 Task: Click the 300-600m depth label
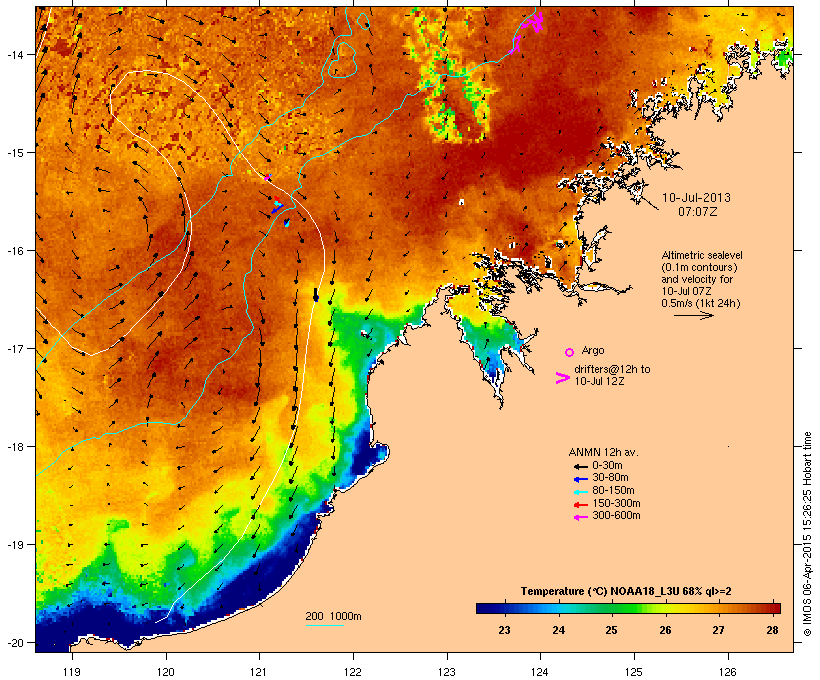click(616, 516)
